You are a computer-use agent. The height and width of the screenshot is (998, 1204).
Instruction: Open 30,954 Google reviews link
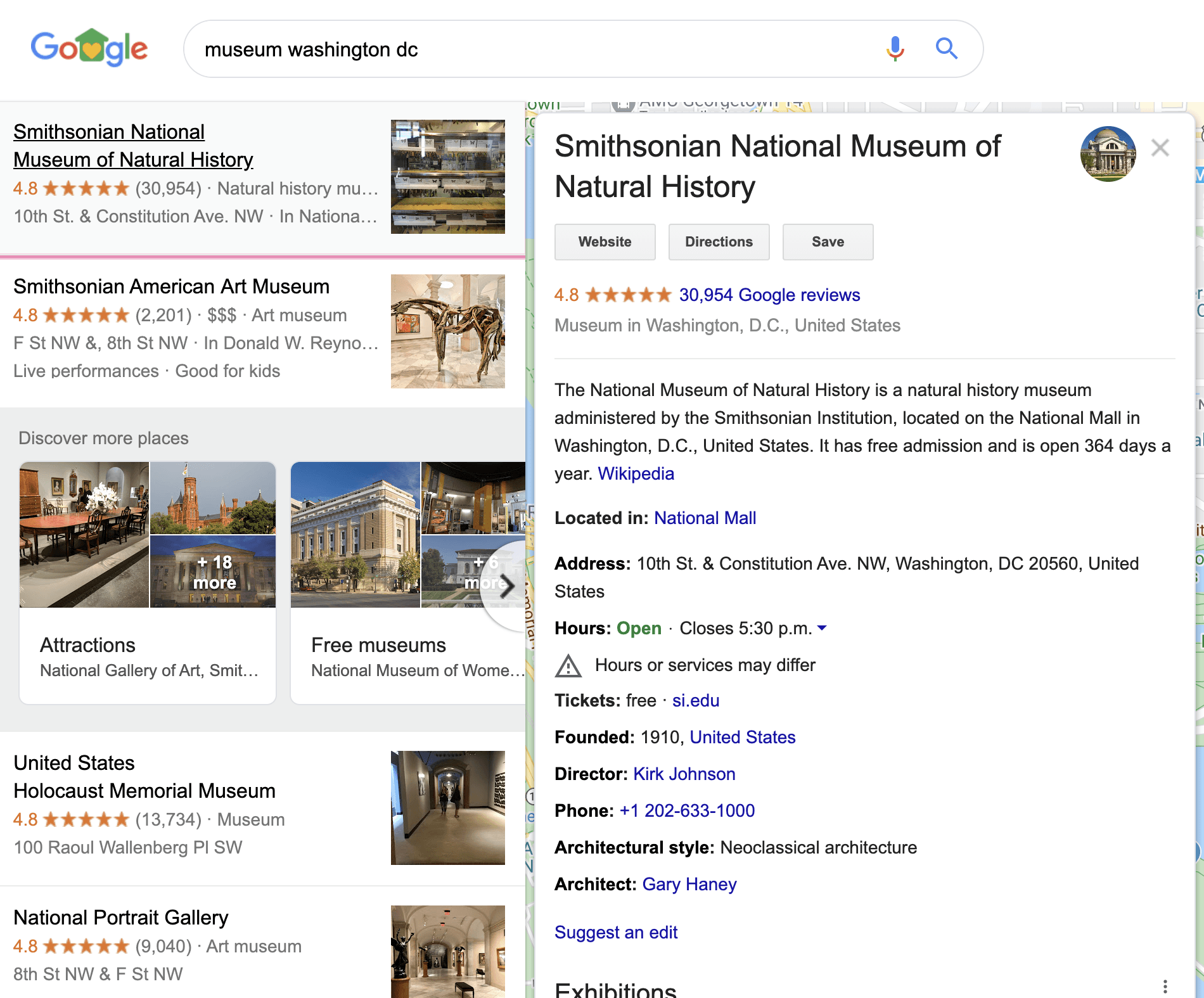click(769, 295)
